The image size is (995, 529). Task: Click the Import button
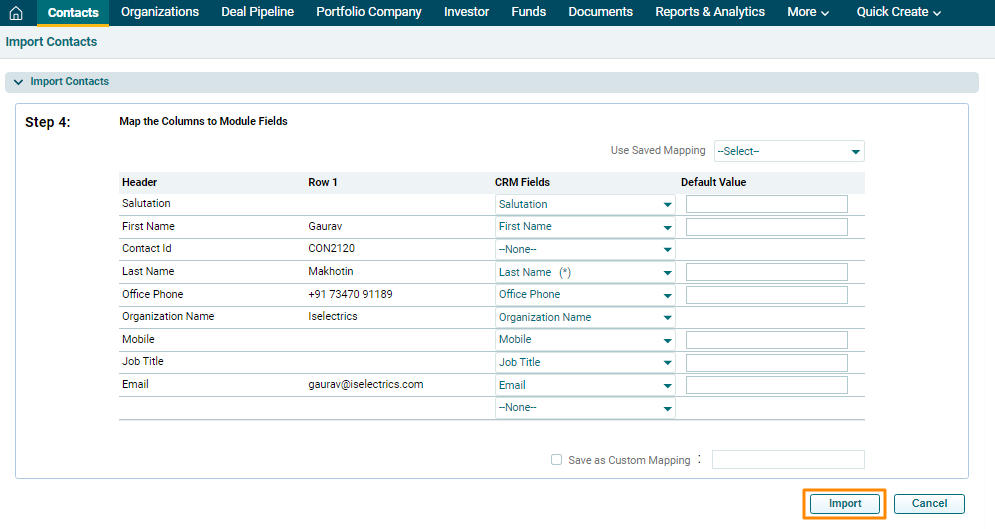tap(844, 504)
